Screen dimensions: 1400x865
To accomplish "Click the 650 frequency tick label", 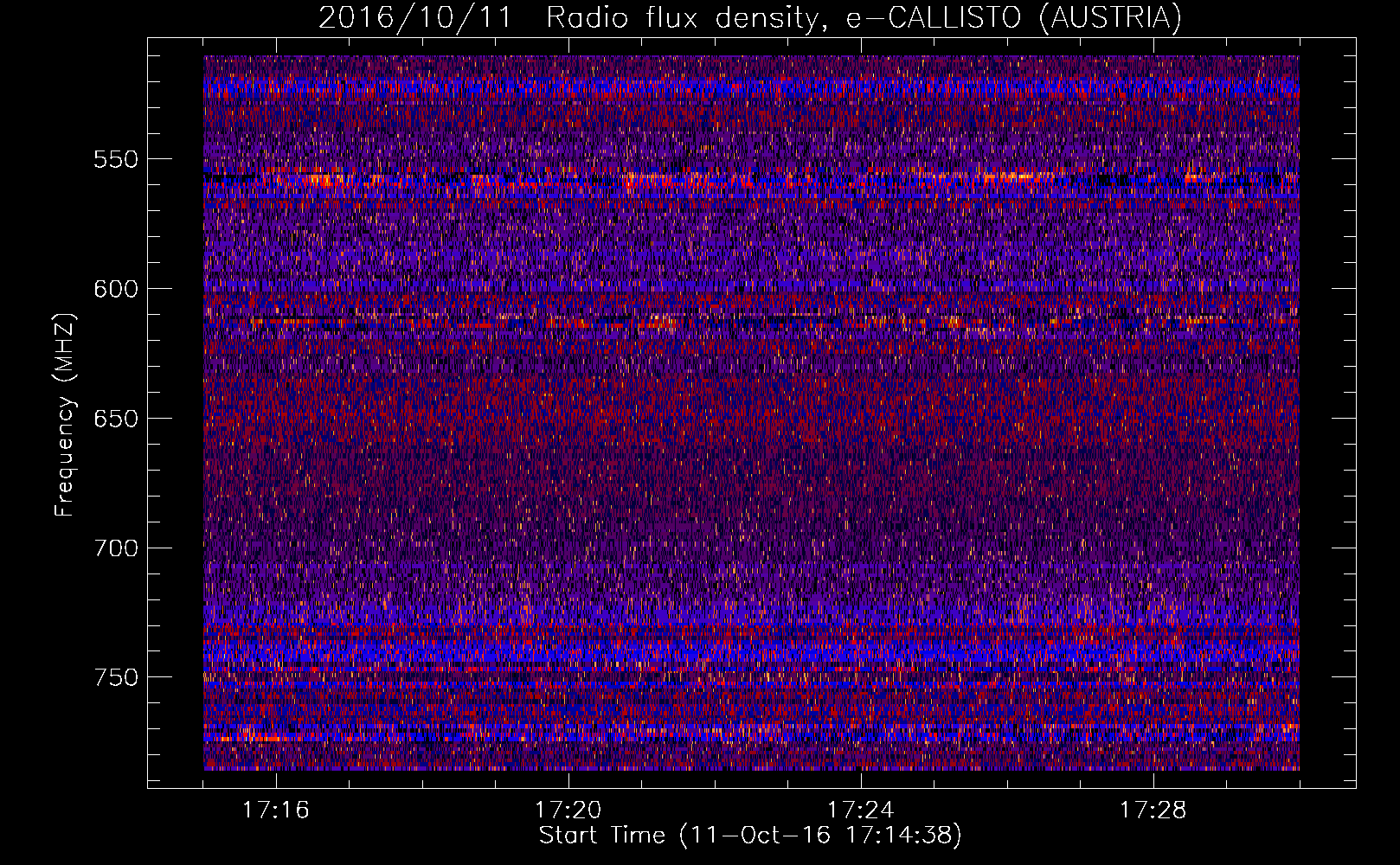I will coord(116,420).
